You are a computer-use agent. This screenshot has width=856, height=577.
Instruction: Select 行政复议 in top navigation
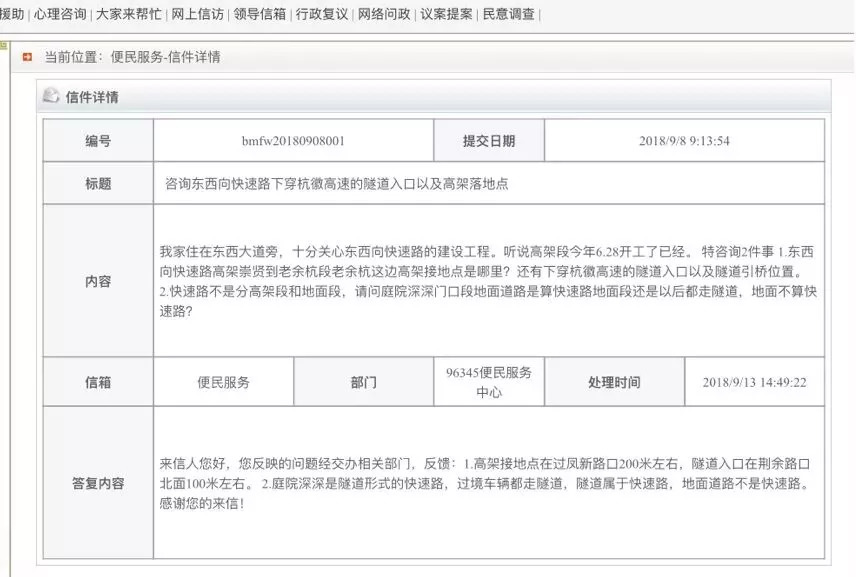(322, 14)
